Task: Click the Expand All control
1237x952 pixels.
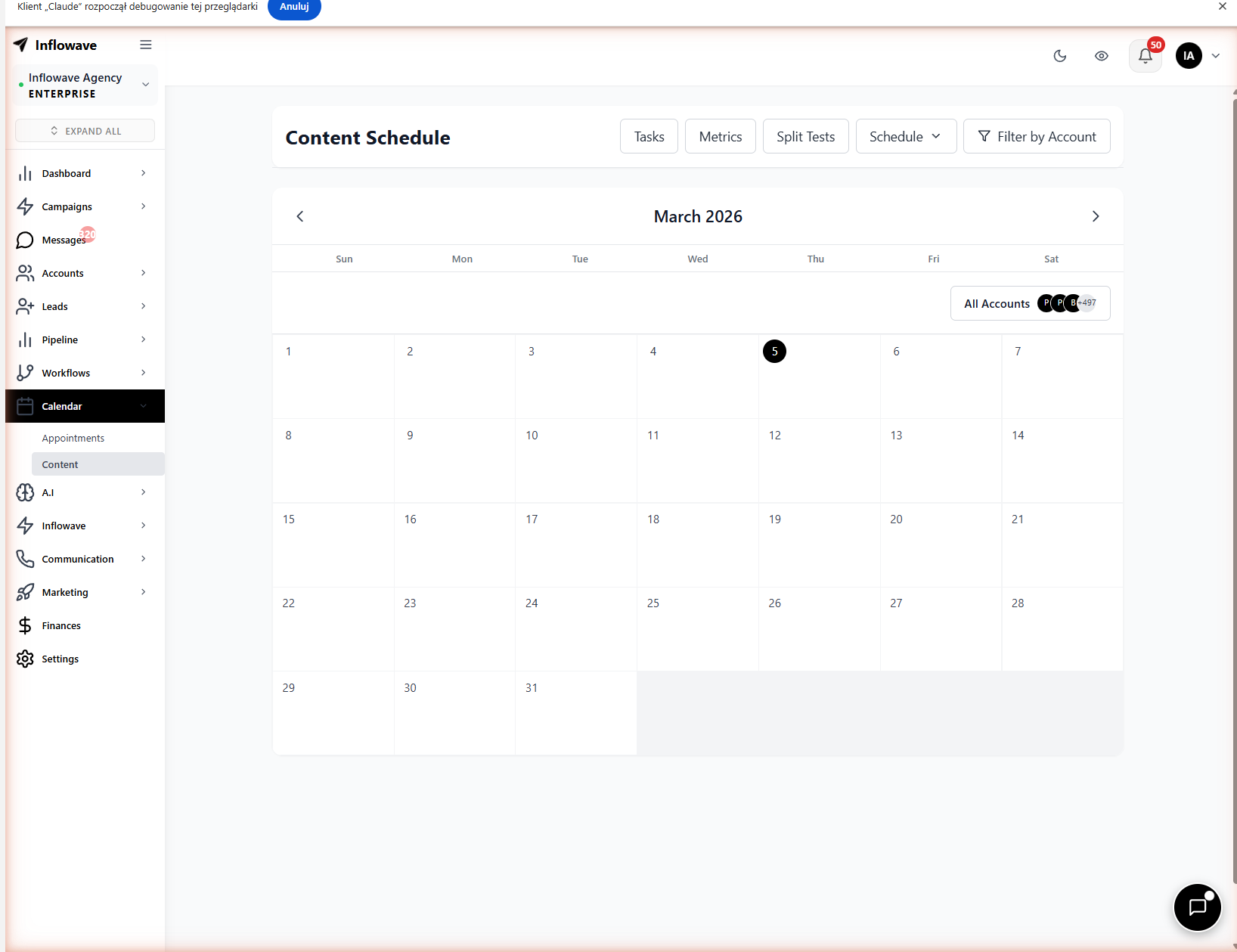Action: click(x=84, y=130)
